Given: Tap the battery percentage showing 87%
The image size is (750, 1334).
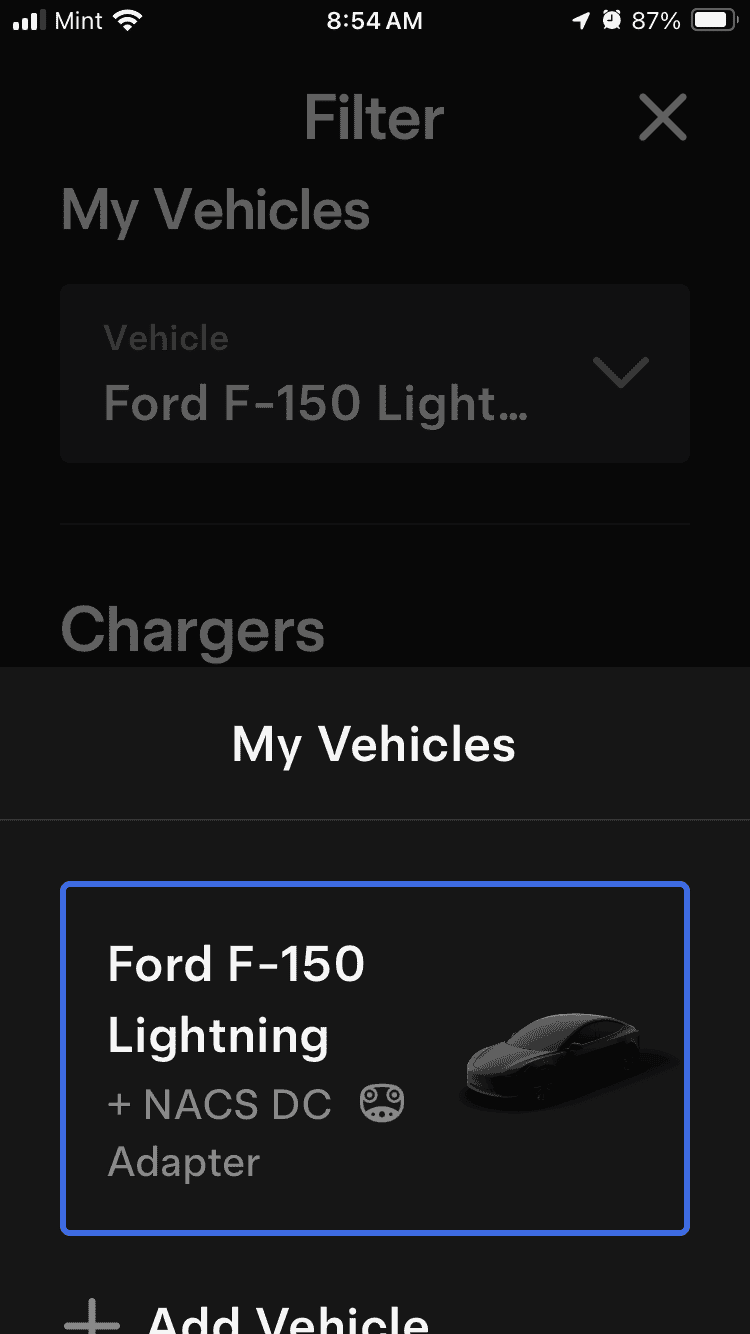Looking at the screenshot, I should (x=655, y=19).
